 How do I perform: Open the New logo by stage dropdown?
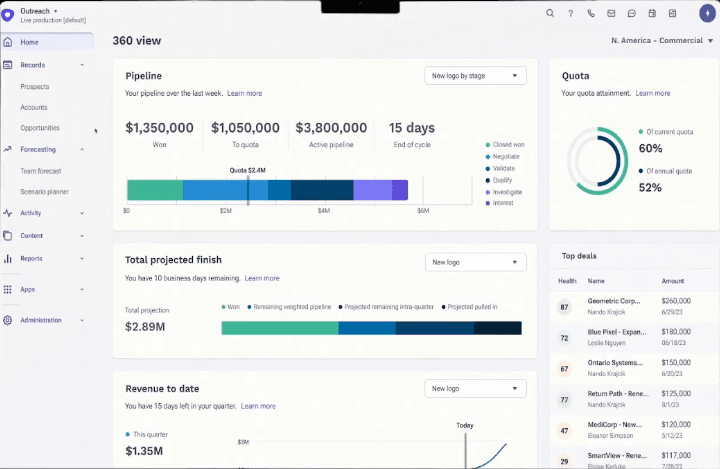(475, 76)
